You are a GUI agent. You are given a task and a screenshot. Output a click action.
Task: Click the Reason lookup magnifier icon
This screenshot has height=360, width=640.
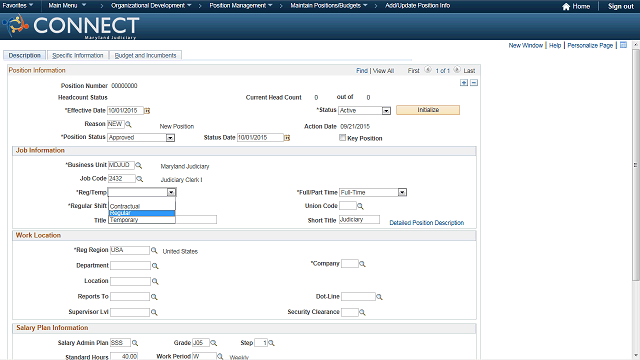(x=128, y=124)
